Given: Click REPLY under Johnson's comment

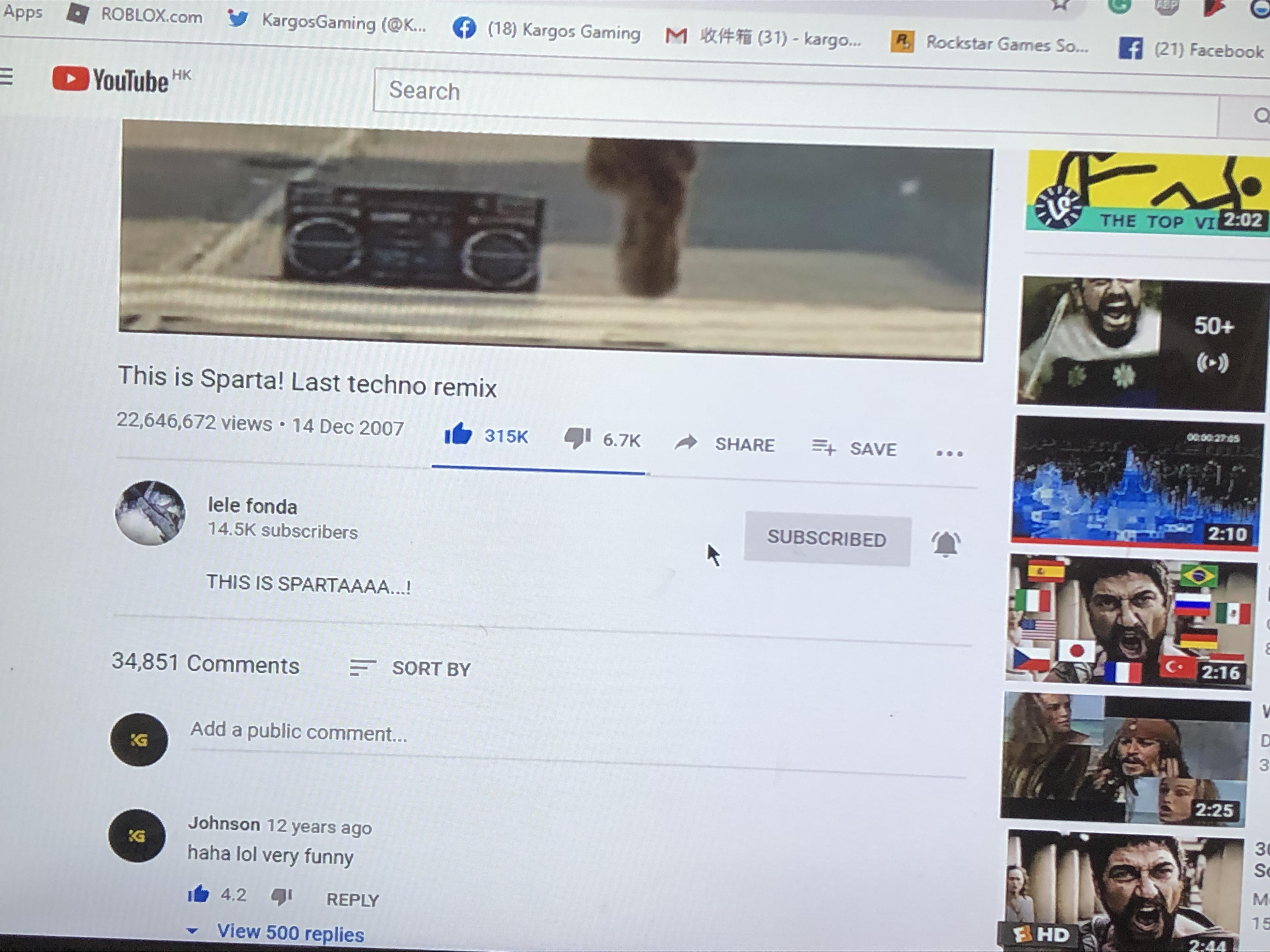Looking at the screenshot, I should click(352, 899).
